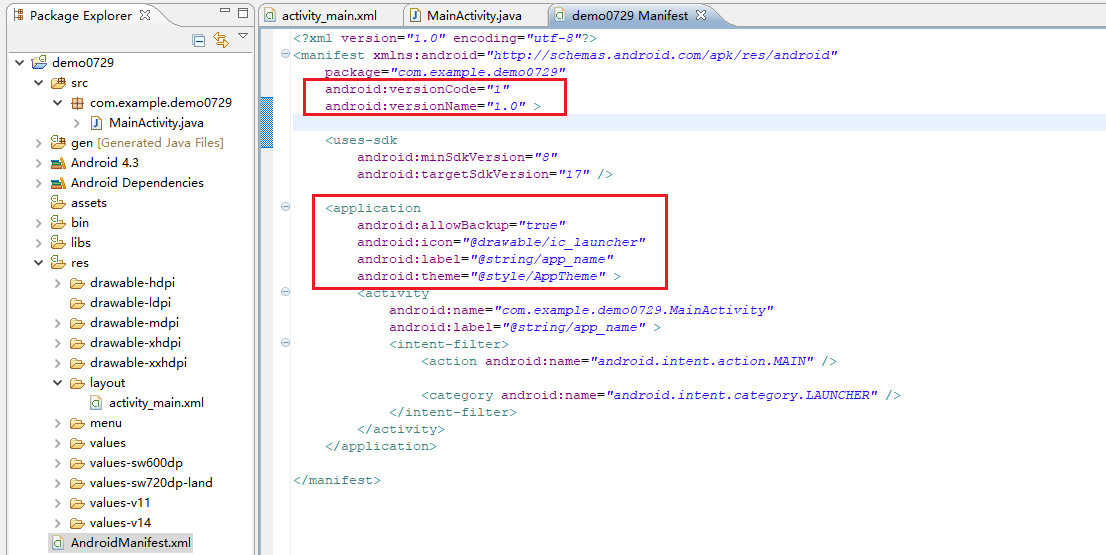Image resolution: width=1106 pixels, height=555 pixels.
Task: Select the drawable-mdpi folder label
Action: click(134, 323)
